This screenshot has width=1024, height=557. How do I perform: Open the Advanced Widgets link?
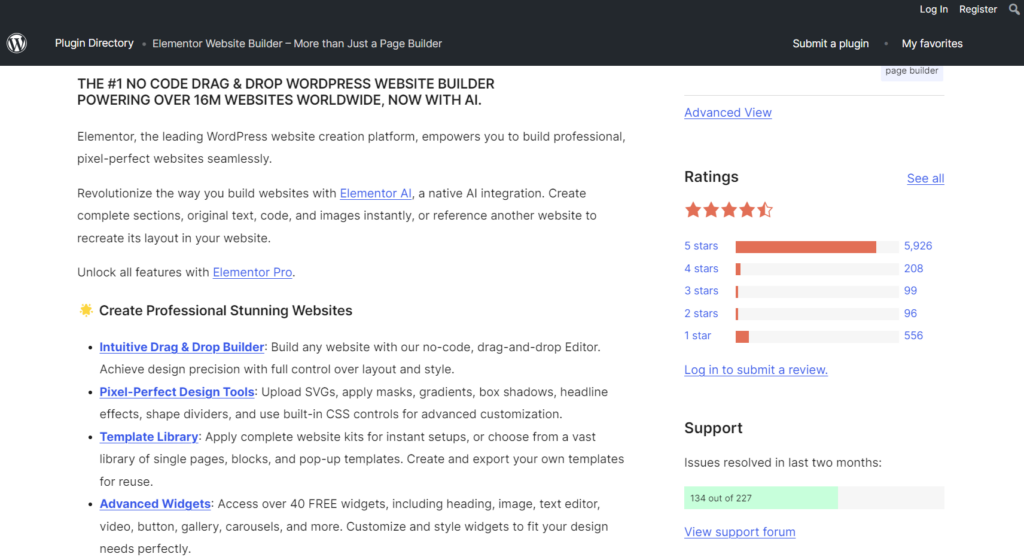tap(155, 503)
